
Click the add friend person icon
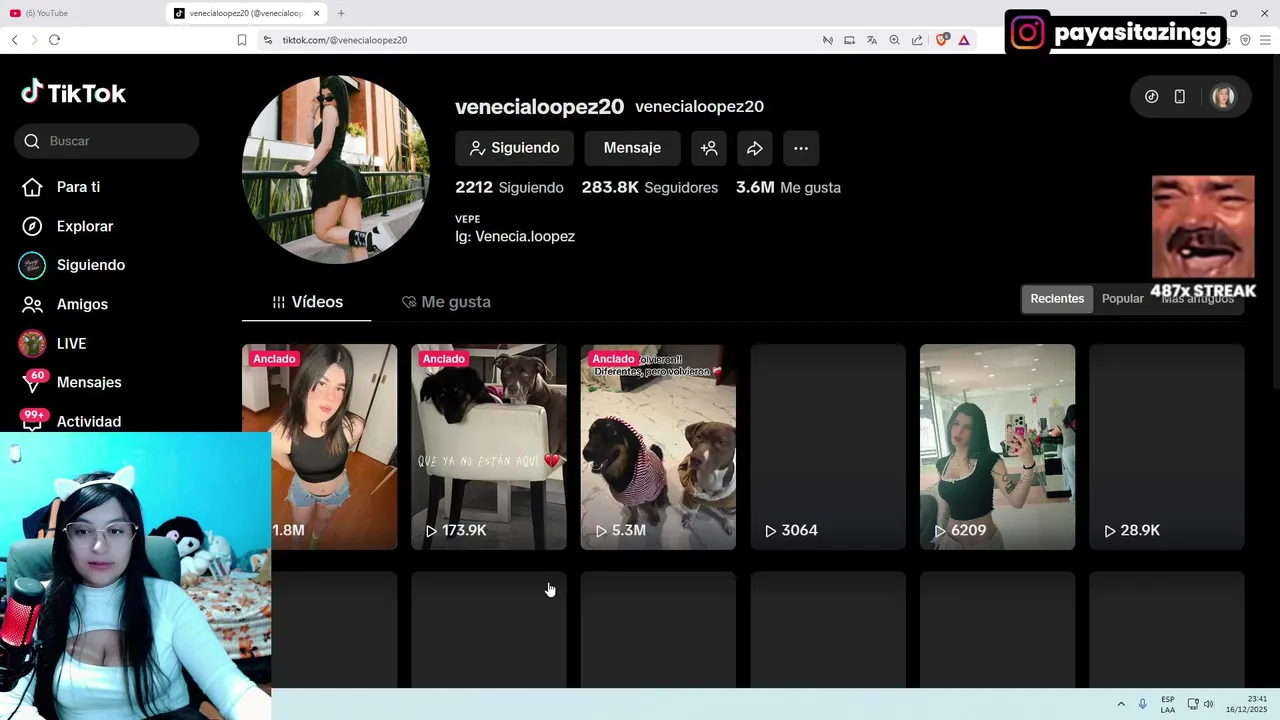click(709, 148)
